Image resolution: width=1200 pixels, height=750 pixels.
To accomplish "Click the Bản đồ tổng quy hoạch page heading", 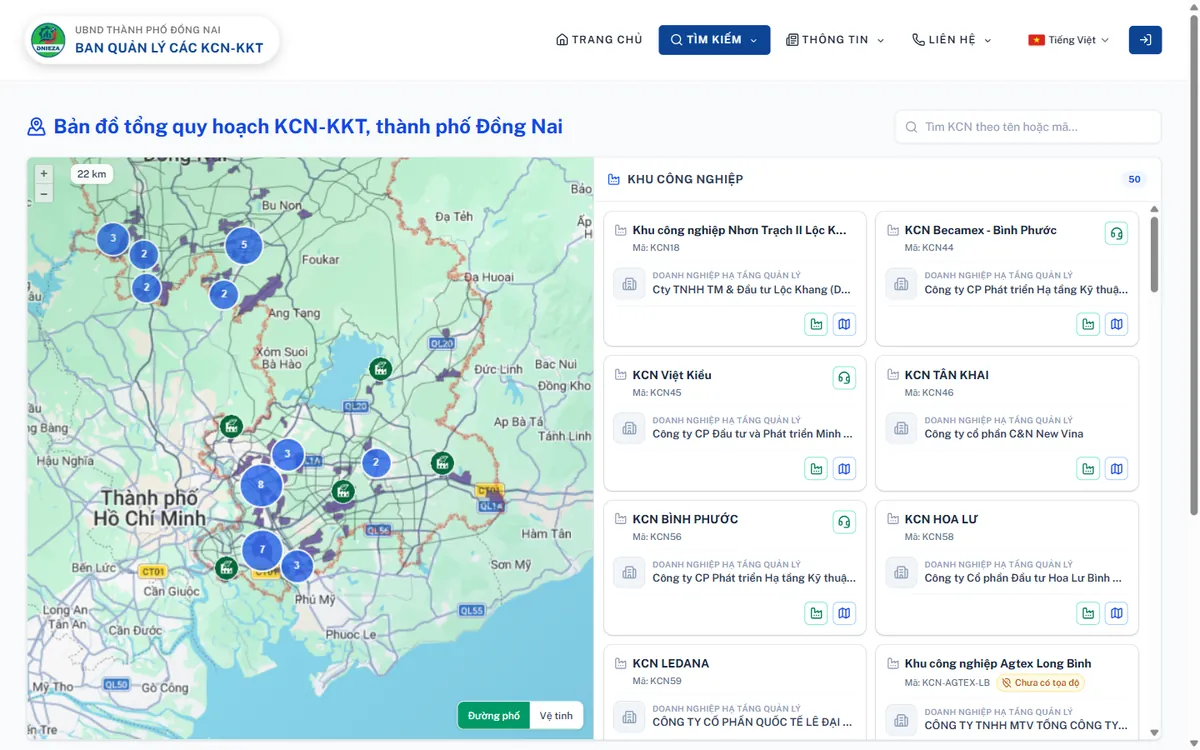I will (x=308, y=127).
